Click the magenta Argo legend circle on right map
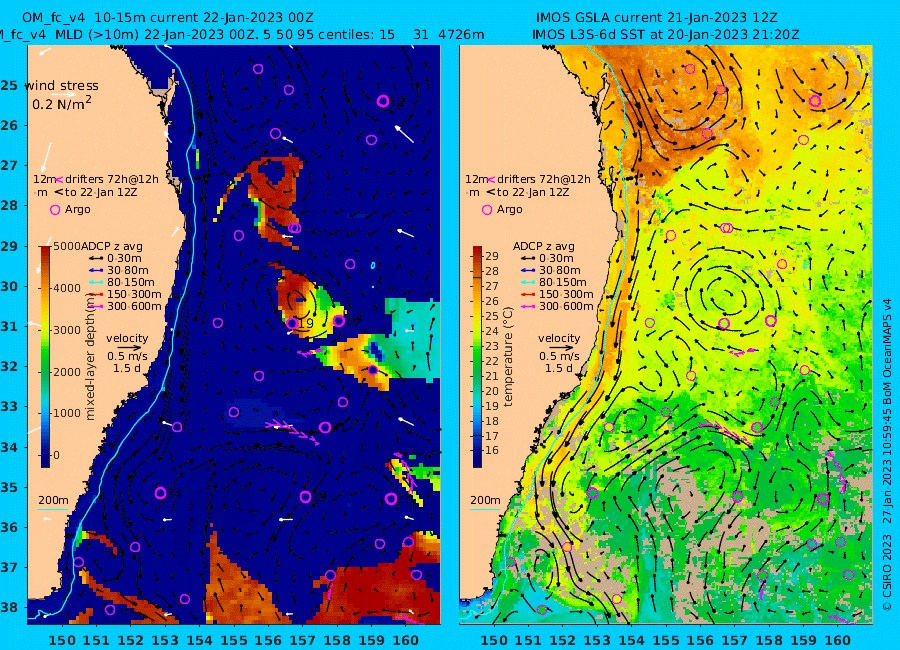 point(487,210)
